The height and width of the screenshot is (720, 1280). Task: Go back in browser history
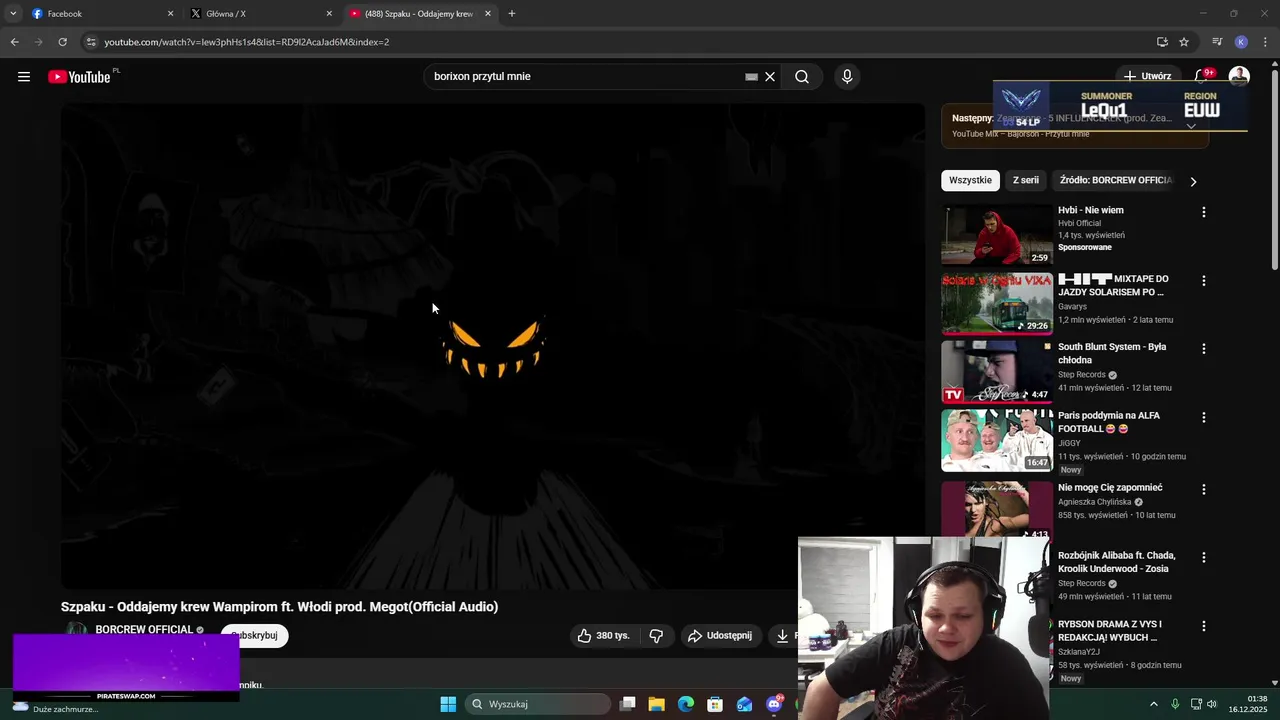point(15,42)
